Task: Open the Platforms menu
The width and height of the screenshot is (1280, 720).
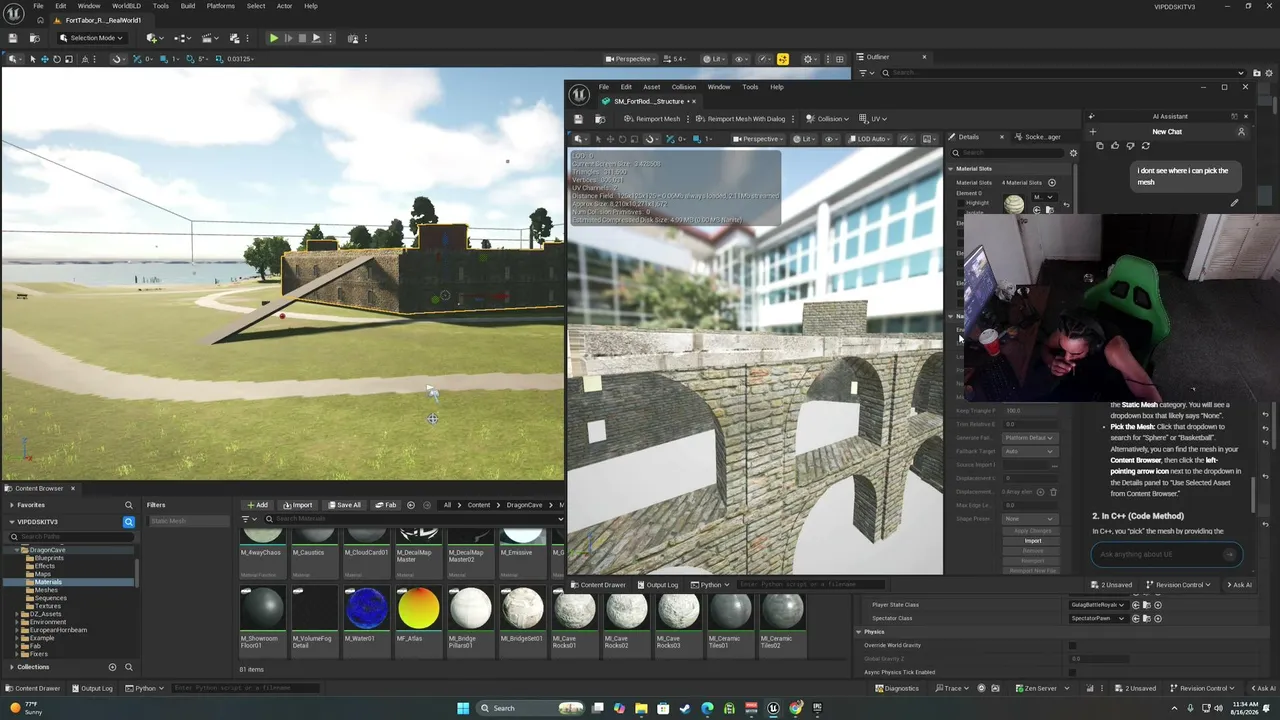Action: (x=220, y=6)
